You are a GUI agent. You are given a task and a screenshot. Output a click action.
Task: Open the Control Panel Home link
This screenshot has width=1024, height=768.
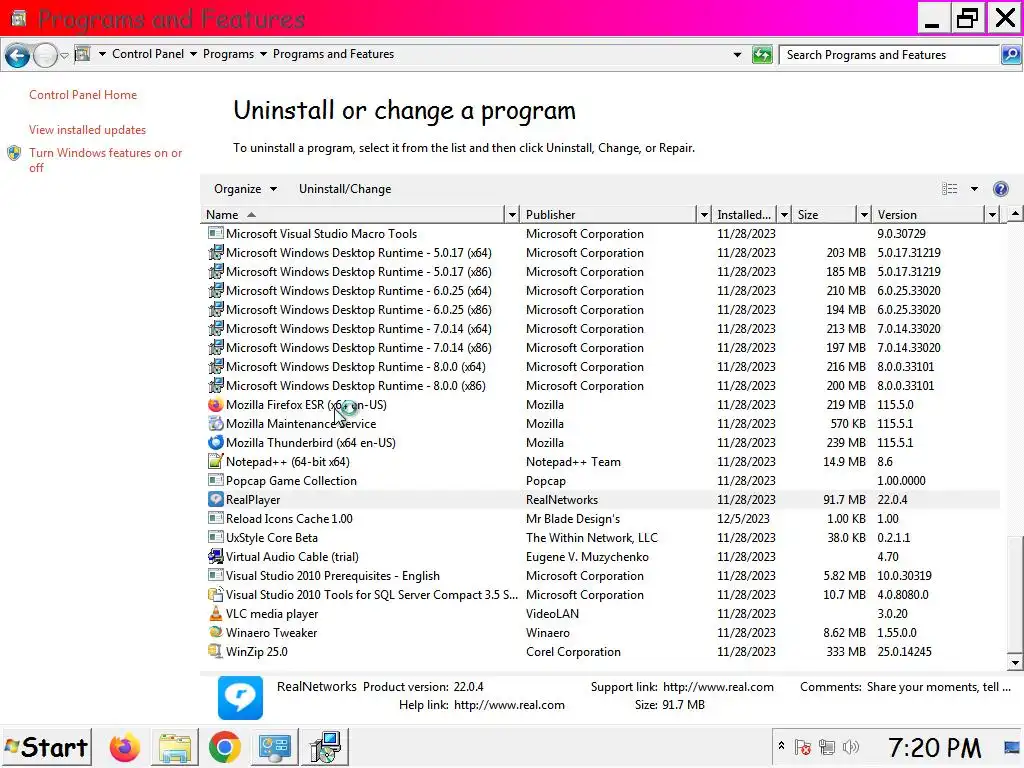click(83, 95)
